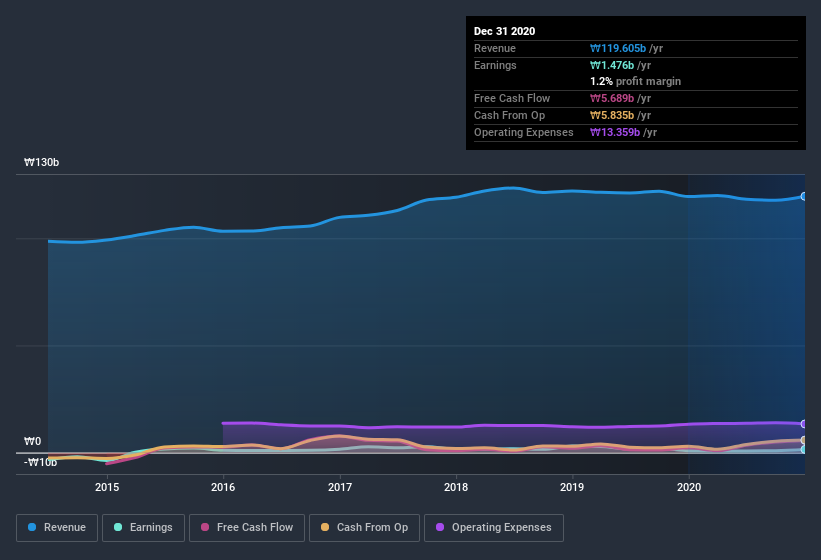Click the Cash From Op endpoint marker
The image size is (821, 560).
tap(804, 440)
